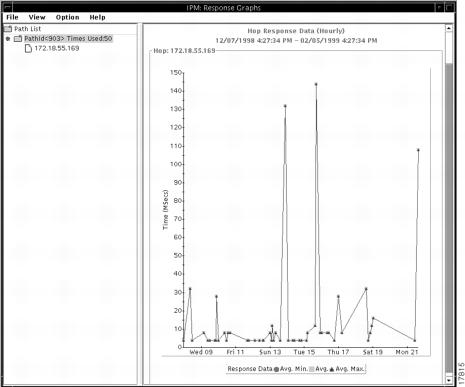Click the scrollbar up arrow
465x387 pixels.
click(x=449, y=28)
